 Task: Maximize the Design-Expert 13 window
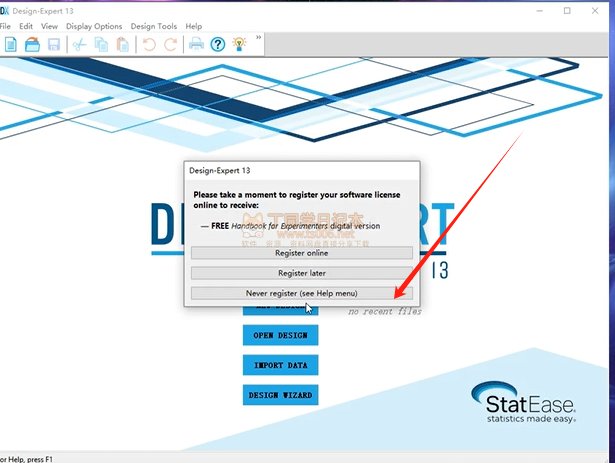coord(567,11)
